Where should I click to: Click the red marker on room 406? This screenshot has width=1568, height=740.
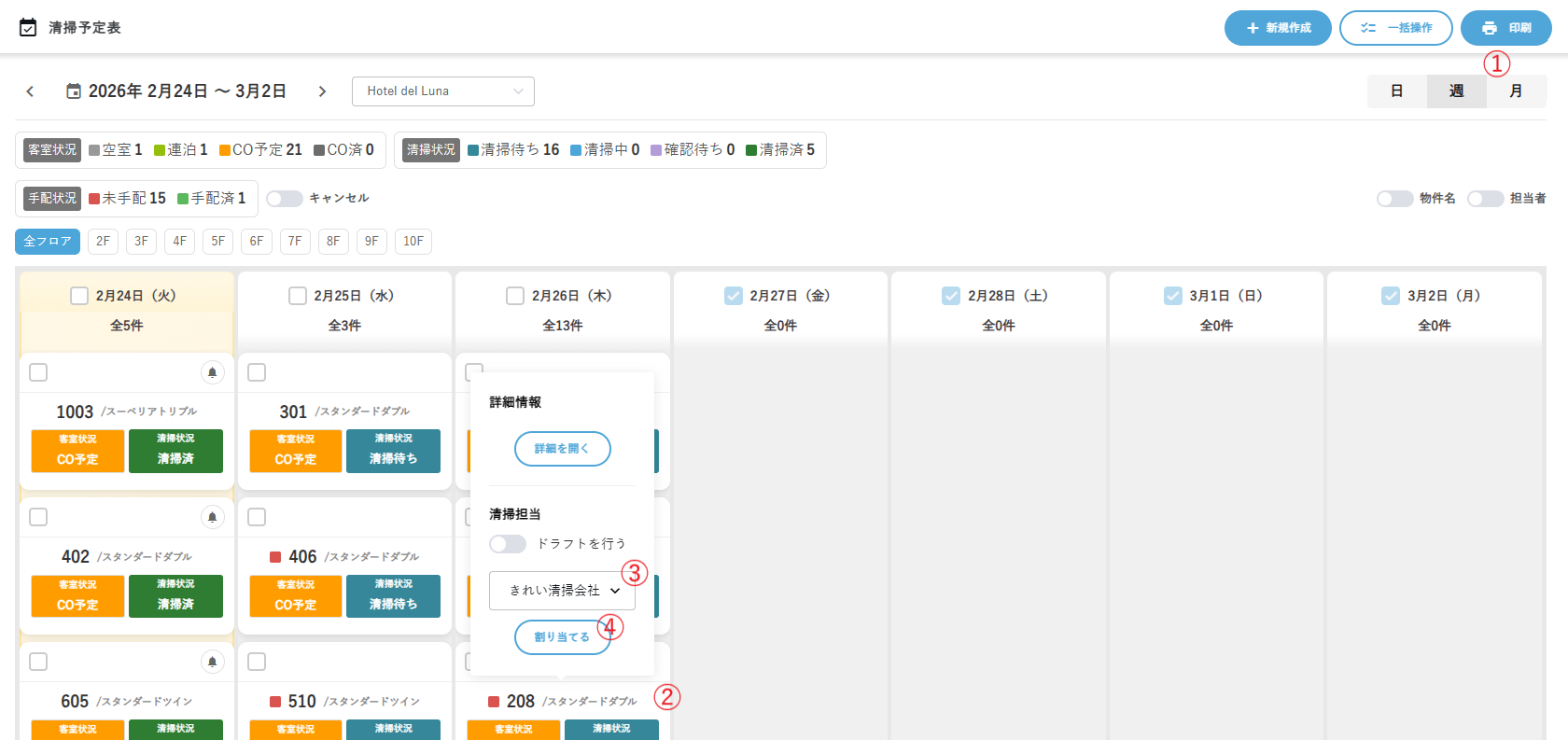tap(275, 557)
